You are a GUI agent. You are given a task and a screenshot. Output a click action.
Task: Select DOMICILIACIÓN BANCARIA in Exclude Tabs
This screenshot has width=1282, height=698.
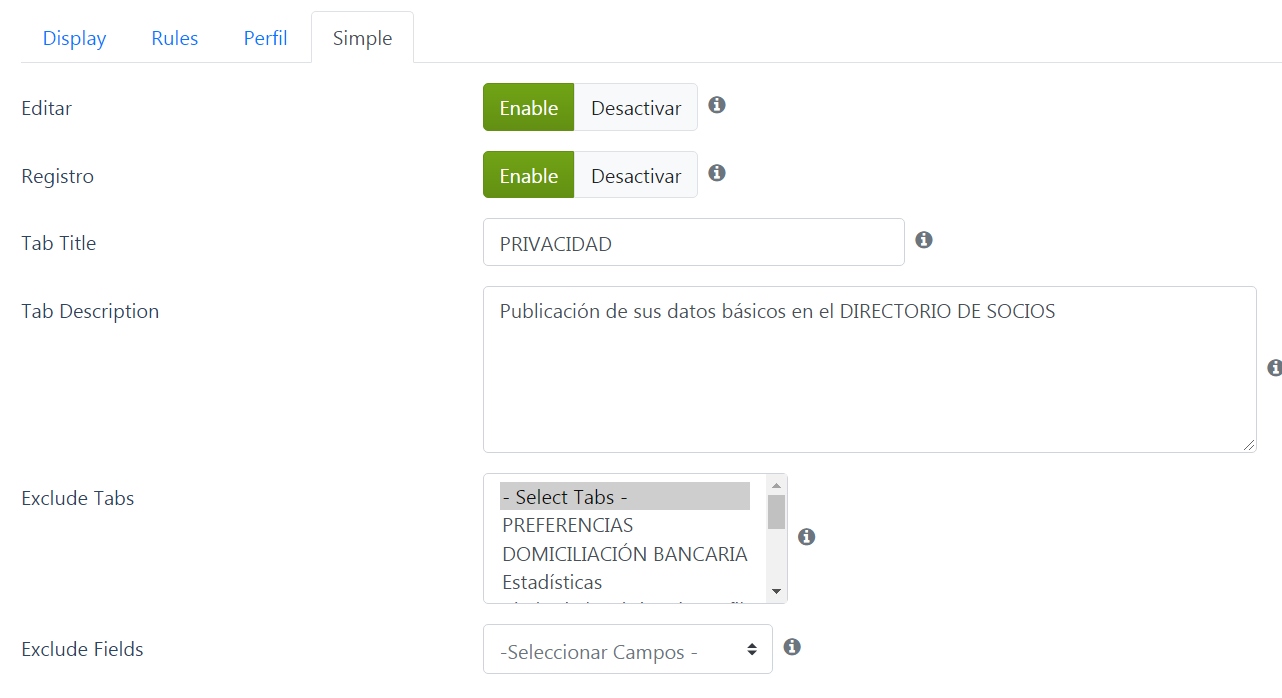[625, 553]
